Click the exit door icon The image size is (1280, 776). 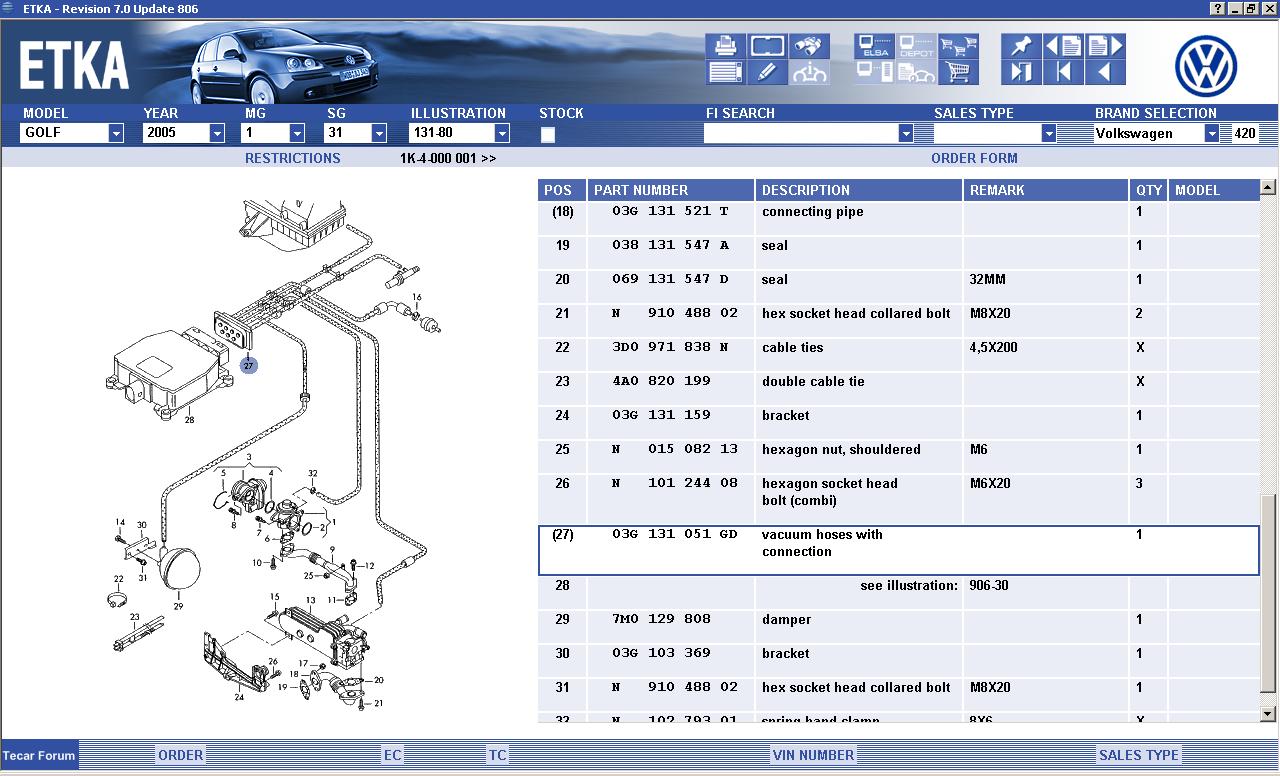point(1020,72)
